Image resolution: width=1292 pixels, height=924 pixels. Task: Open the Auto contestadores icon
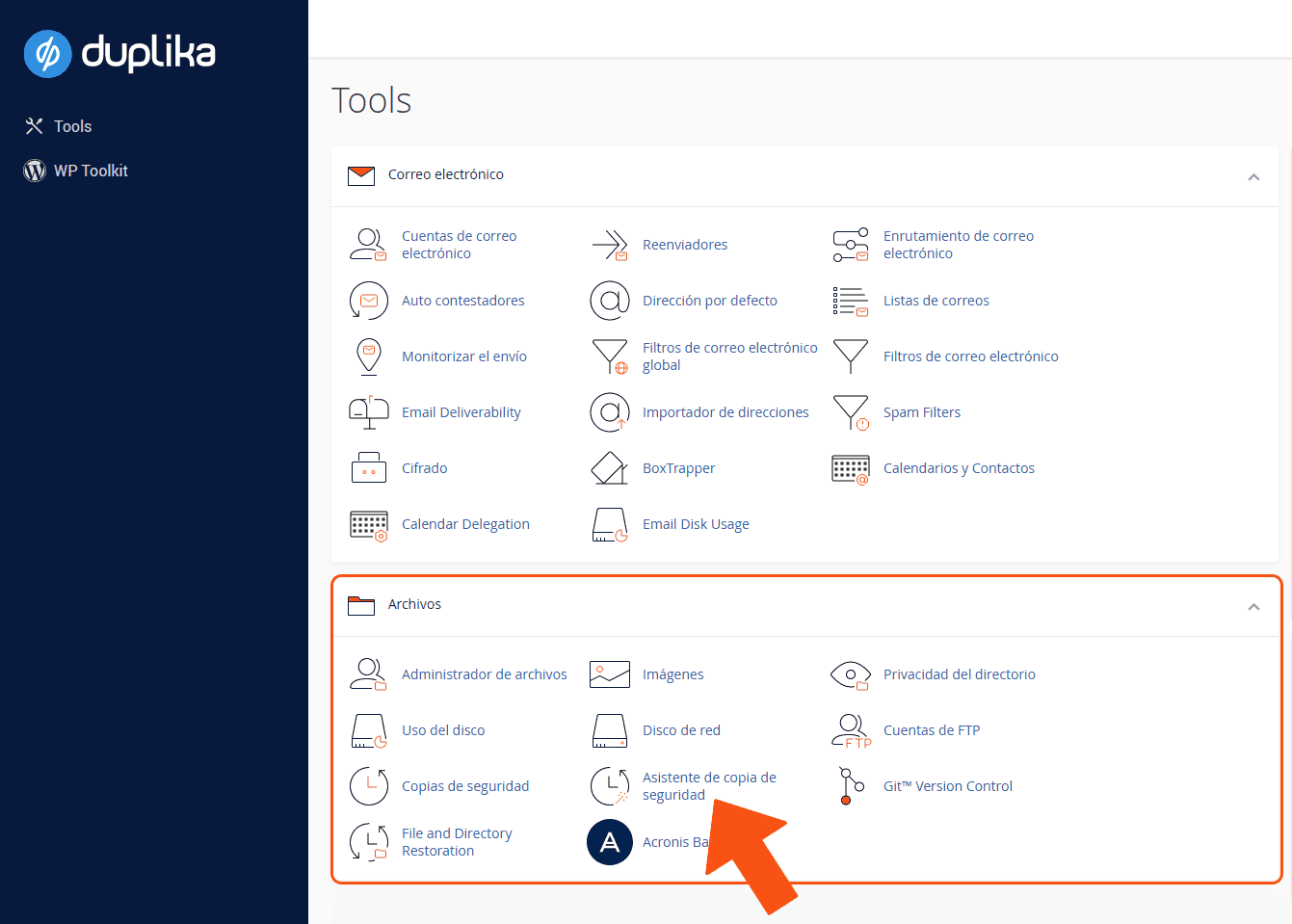pyautogui.click(x=368, y=301)
